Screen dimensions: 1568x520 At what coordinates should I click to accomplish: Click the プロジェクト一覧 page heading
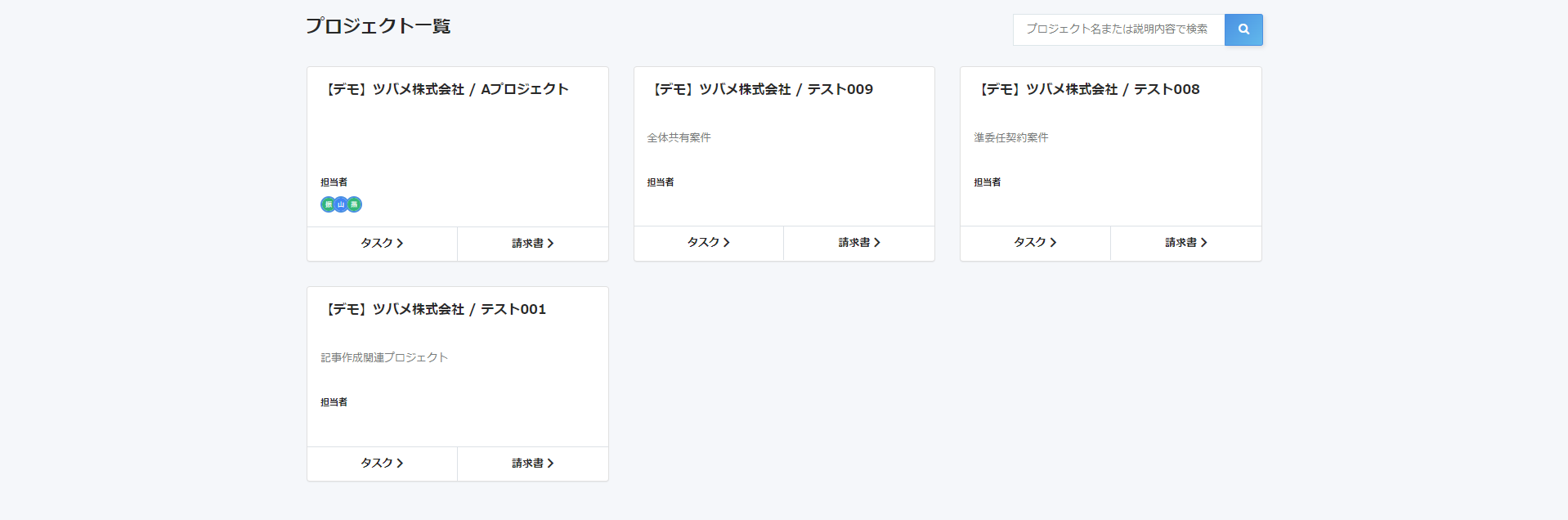point(378,26)
